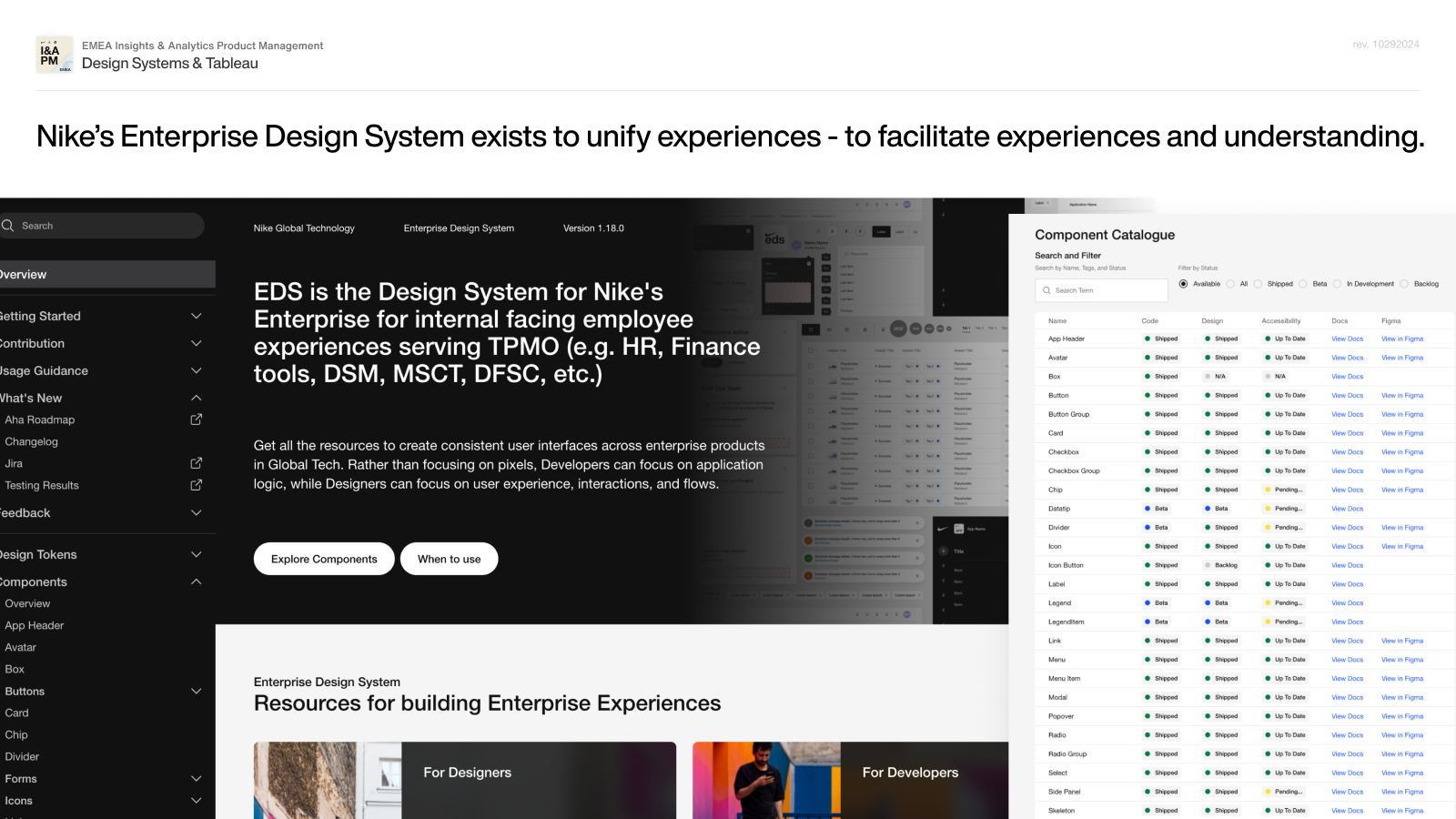The image size is (1456, 819).
Task: Open Card in sidebar components
Action: pos(16,713)
